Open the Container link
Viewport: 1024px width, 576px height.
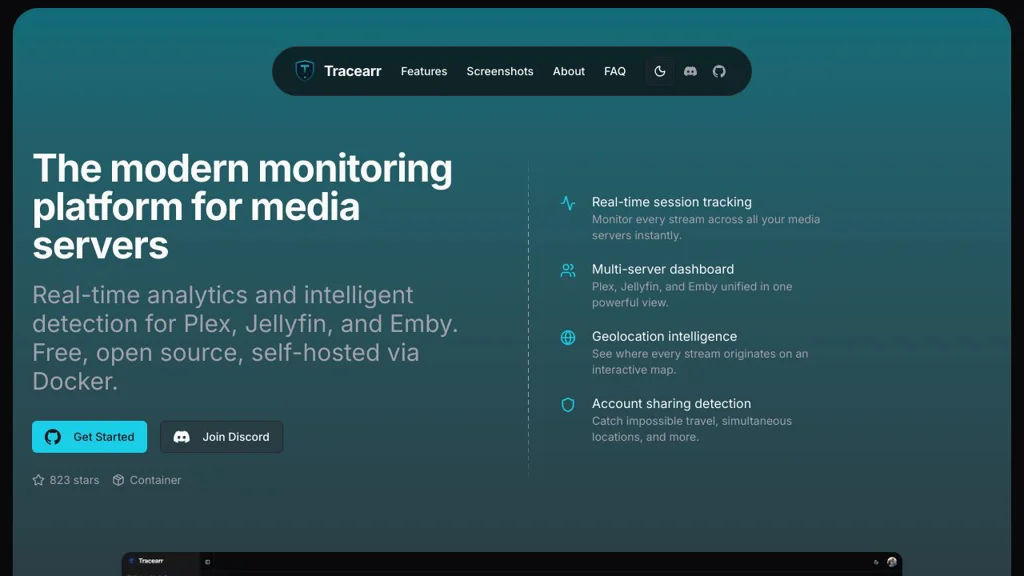pos(147,480)
